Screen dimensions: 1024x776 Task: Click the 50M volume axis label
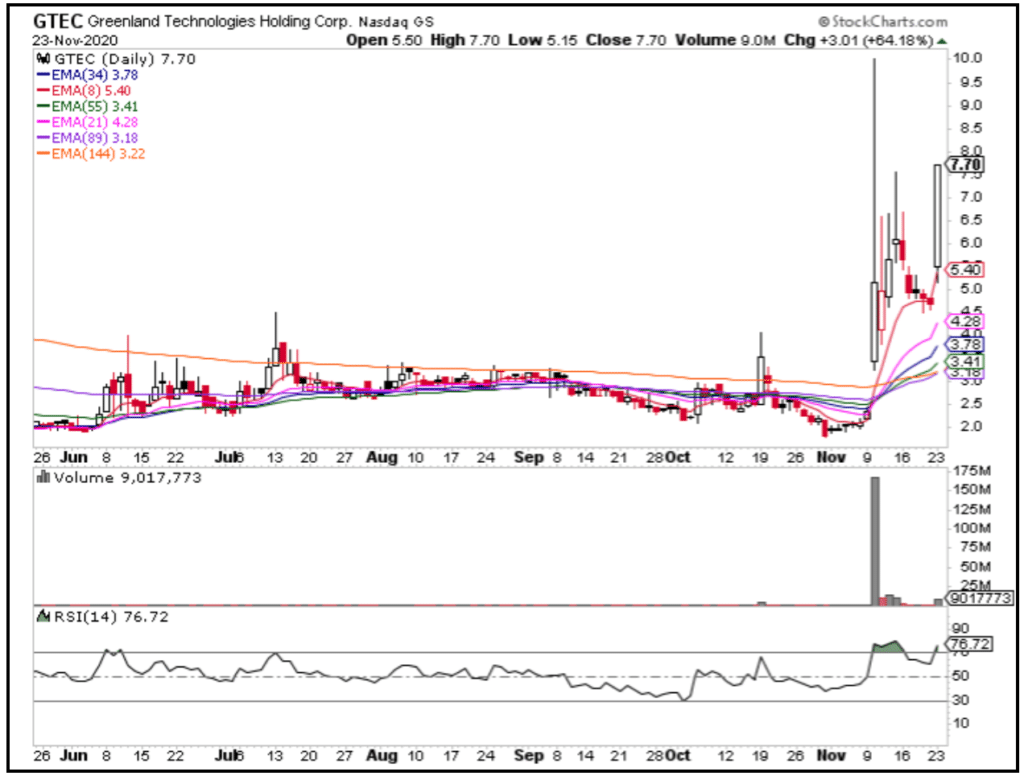click(975, 566)
